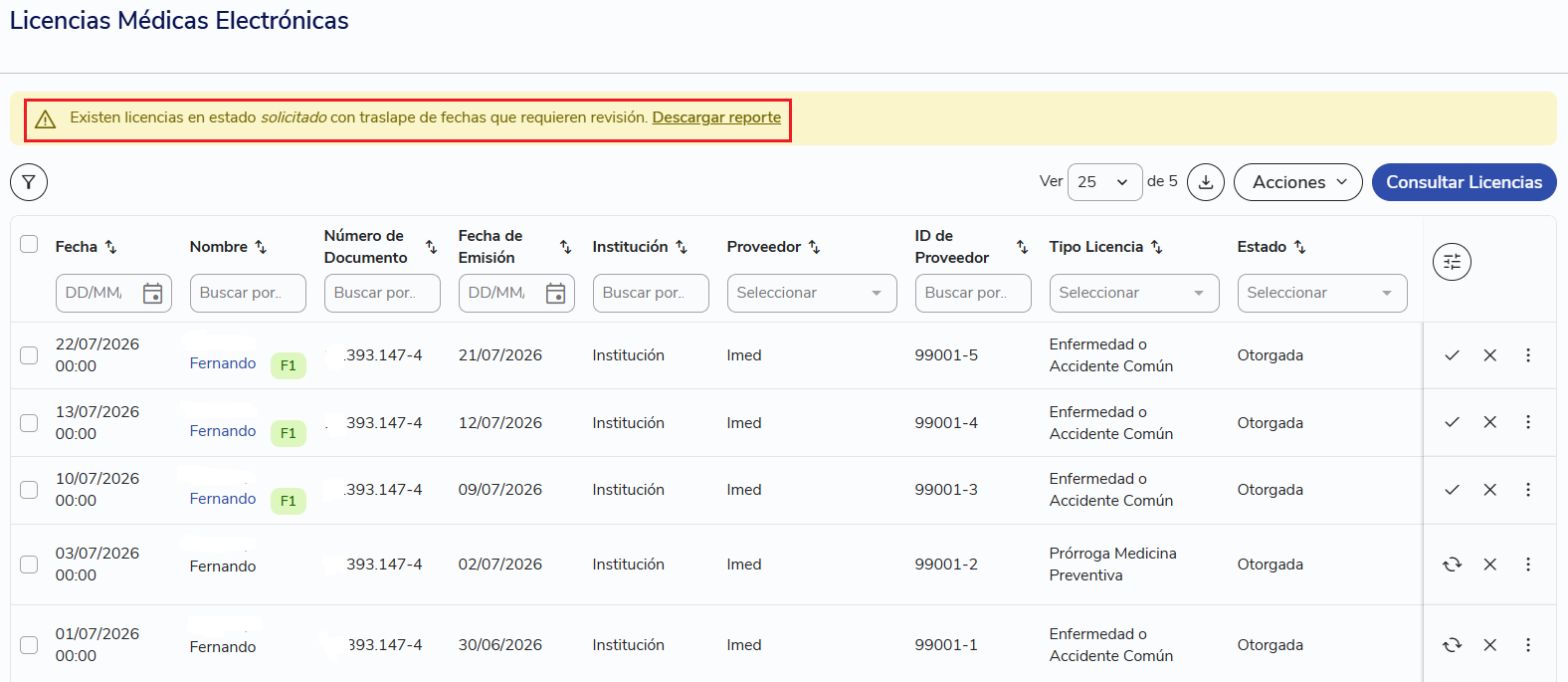Click emission date 02/07/2026 cell
Viewport: 1568px width, 682px height.
(500, 565)
